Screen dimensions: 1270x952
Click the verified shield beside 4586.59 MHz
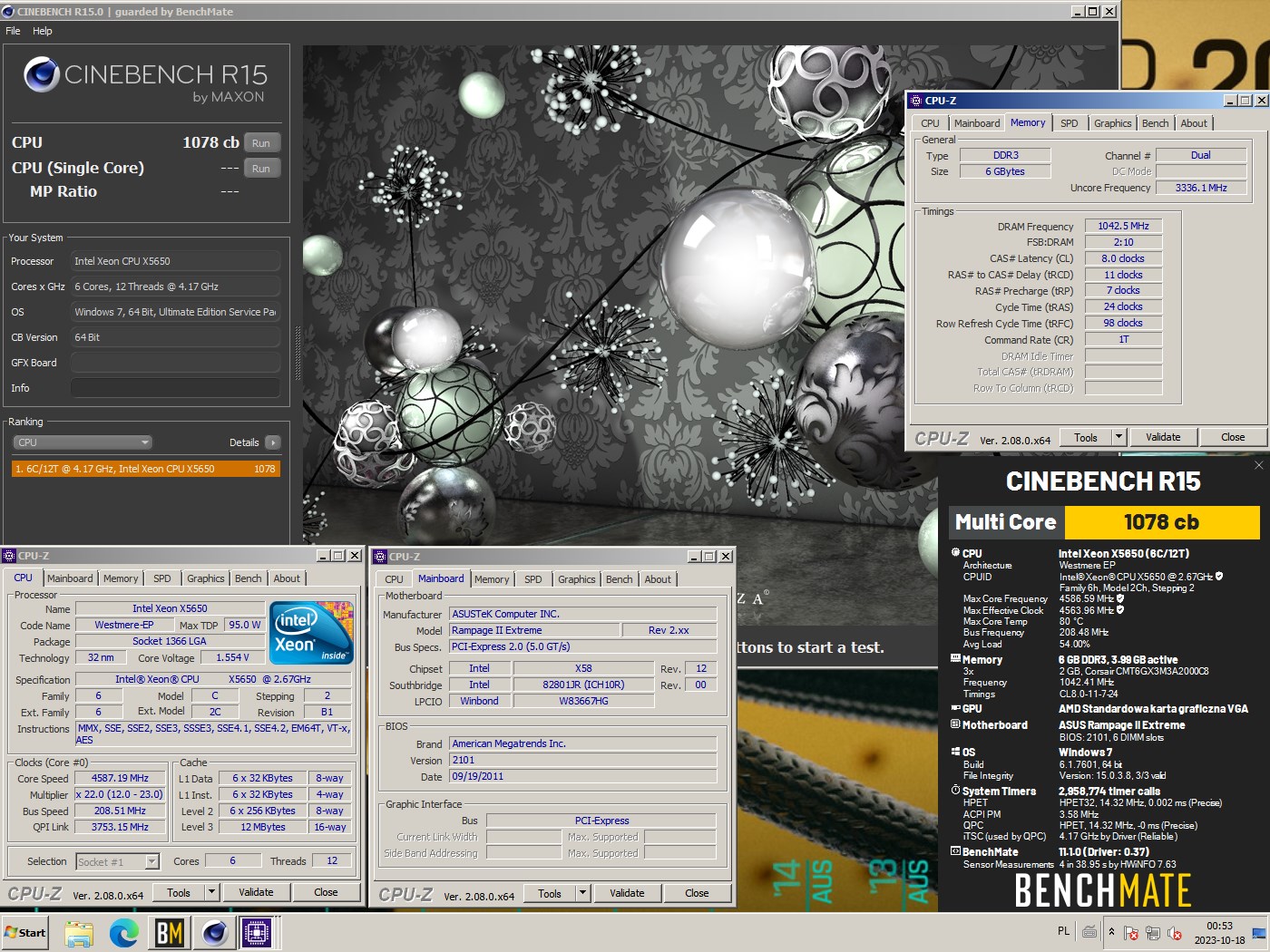(1120, 598)
